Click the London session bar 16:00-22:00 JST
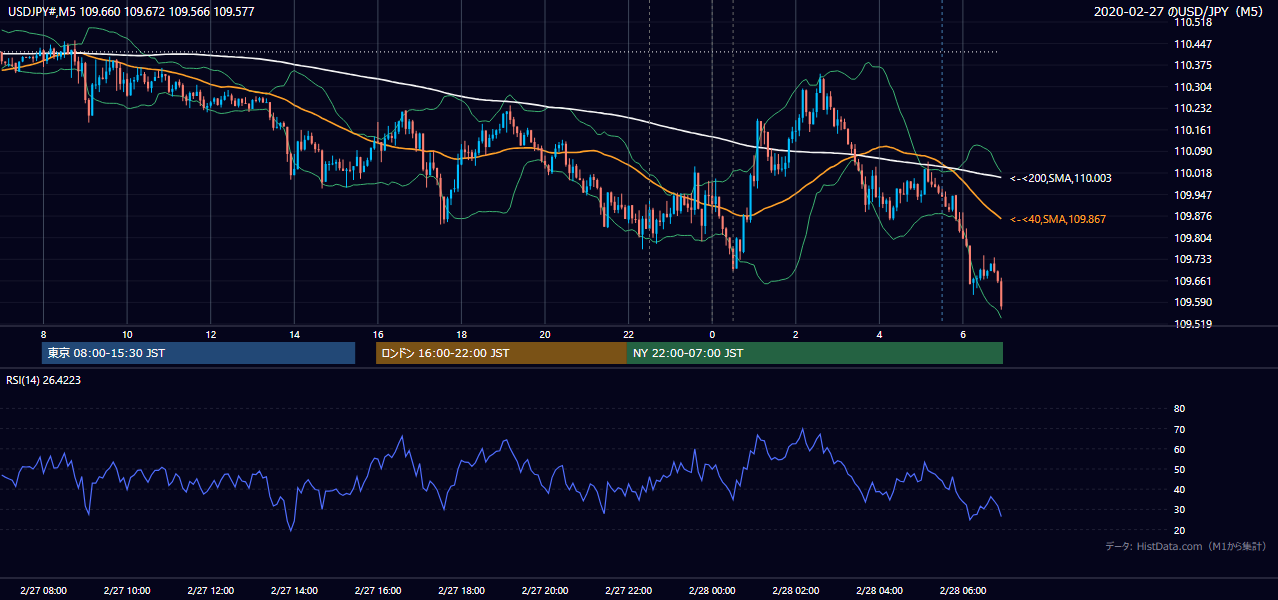1278x600 pixels. pyautogui.click(x=501, y=353)
